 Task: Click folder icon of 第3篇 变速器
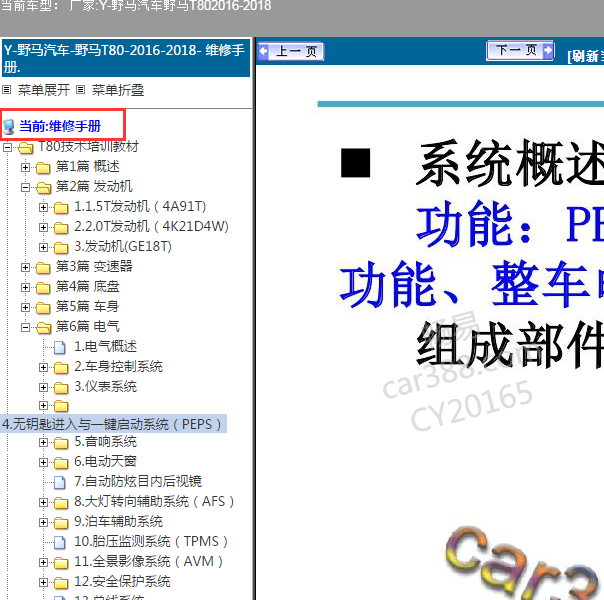(x=43, y=268)
